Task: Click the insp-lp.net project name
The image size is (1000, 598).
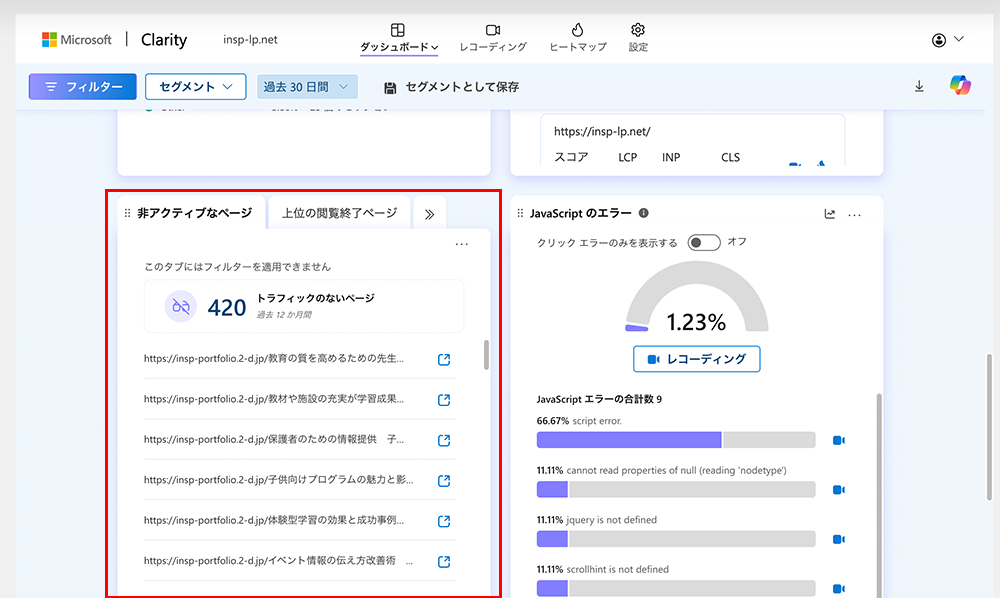Action: pos(250,40)
